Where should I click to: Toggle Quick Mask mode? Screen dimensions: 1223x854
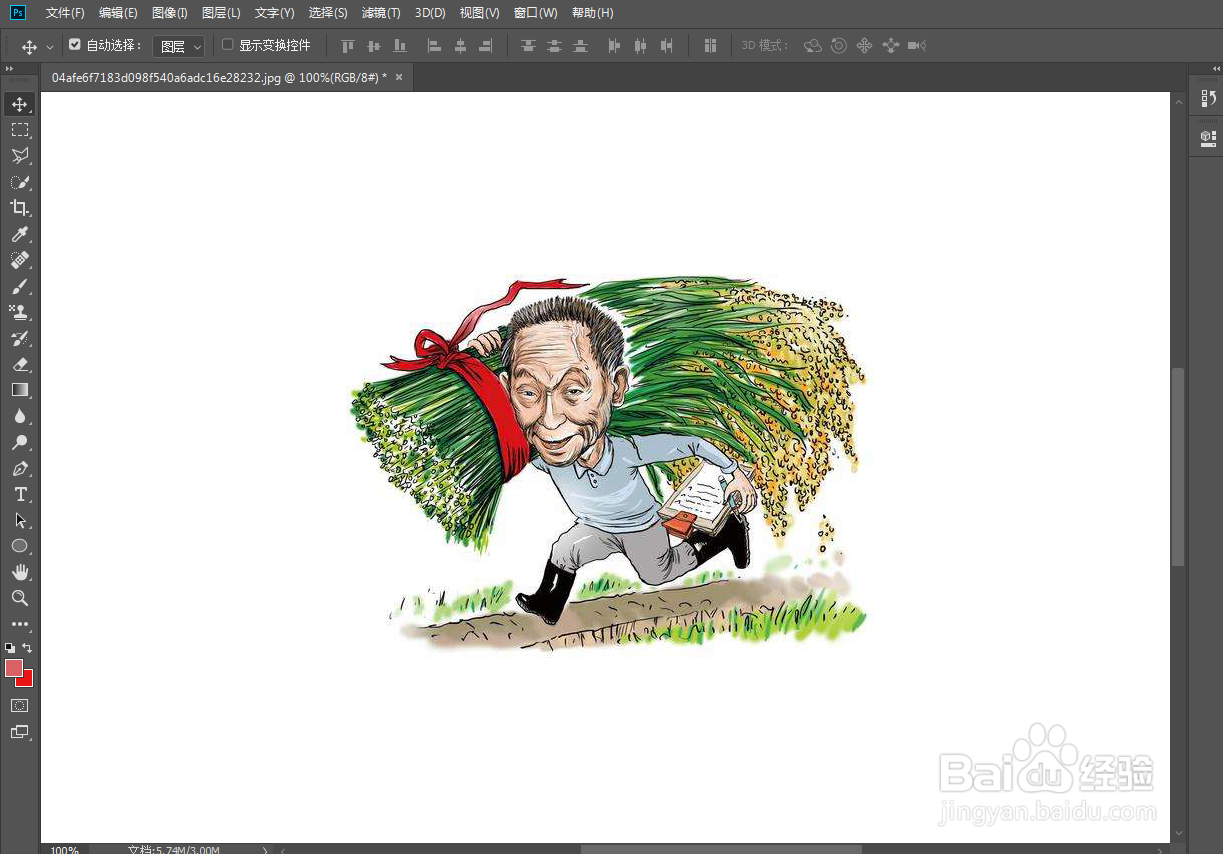click(20, 705)
